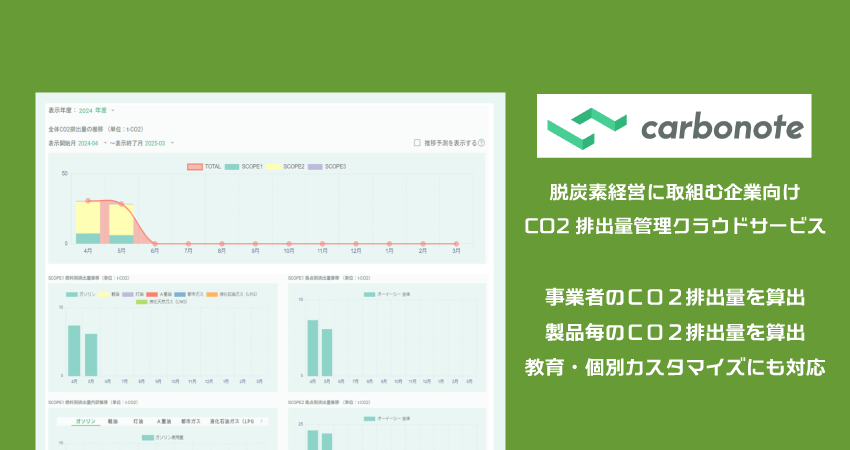The height and width of the screenshot is (450, 850).
Task: Toggle the TOTAL legend swatch
Action: pos(195,167)
